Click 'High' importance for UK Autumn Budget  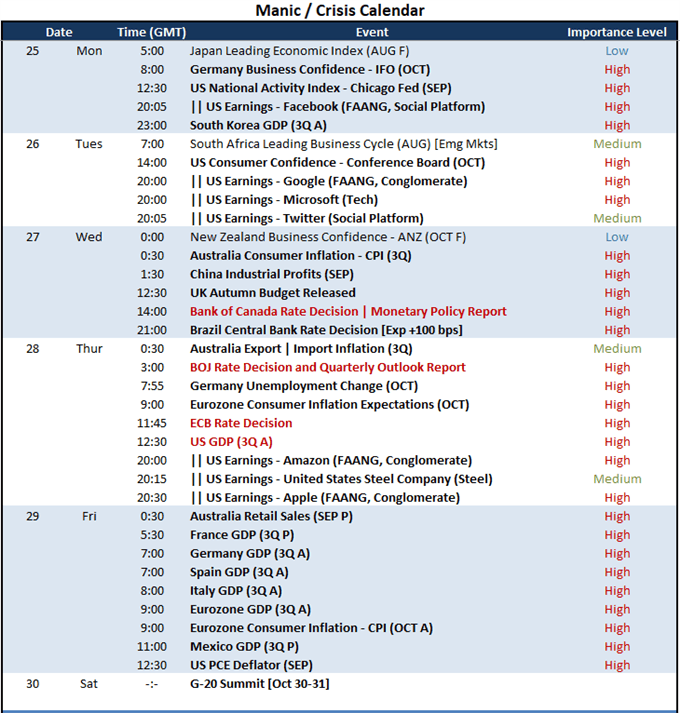click(x=617, y=293)
